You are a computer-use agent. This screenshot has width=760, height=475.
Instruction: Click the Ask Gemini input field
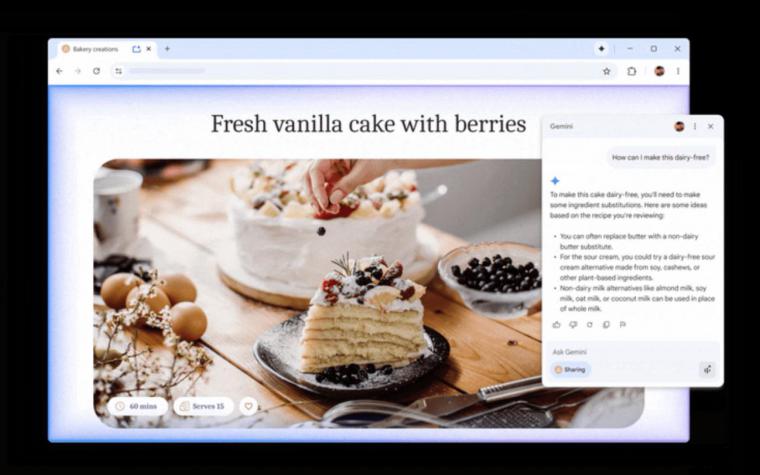click(623, 352)
